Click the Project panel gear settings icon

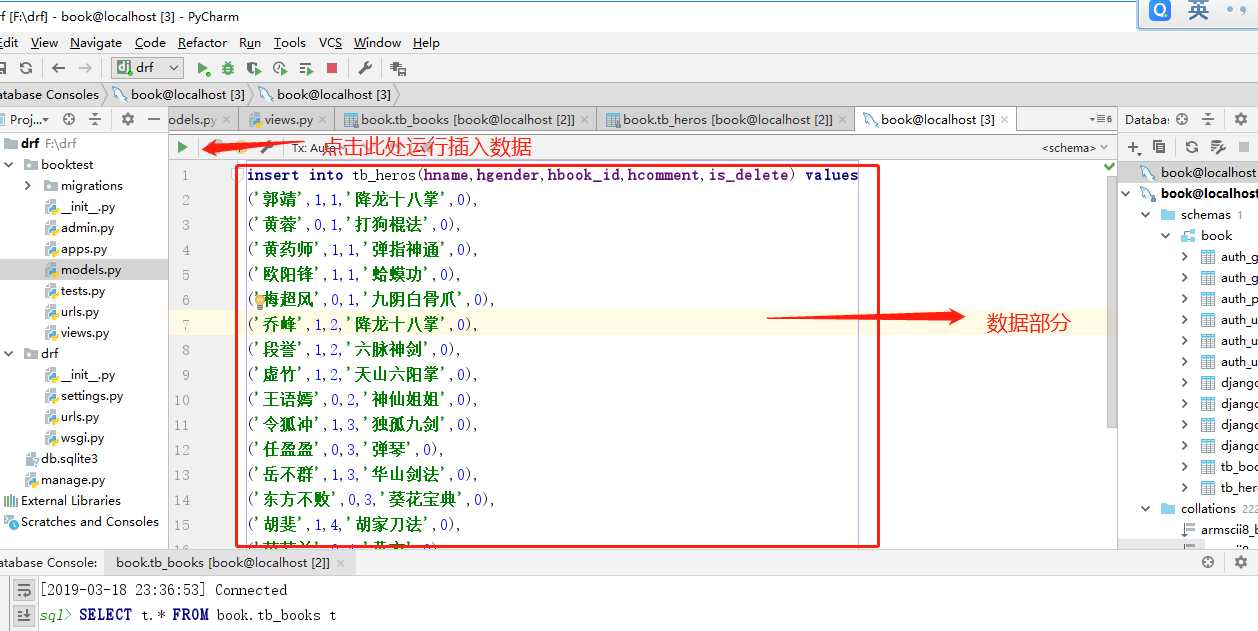click(x=127, y=119)
